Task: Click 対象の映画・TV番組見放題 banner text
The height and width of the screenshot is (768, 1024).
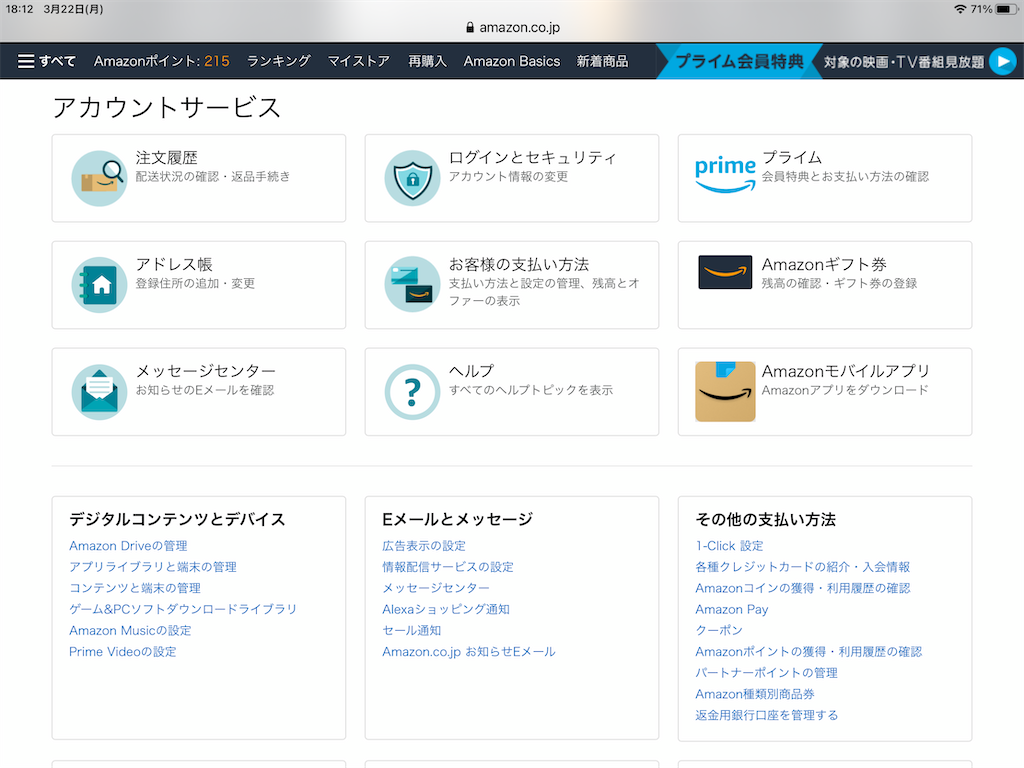Action: click(x=904, y=62)
